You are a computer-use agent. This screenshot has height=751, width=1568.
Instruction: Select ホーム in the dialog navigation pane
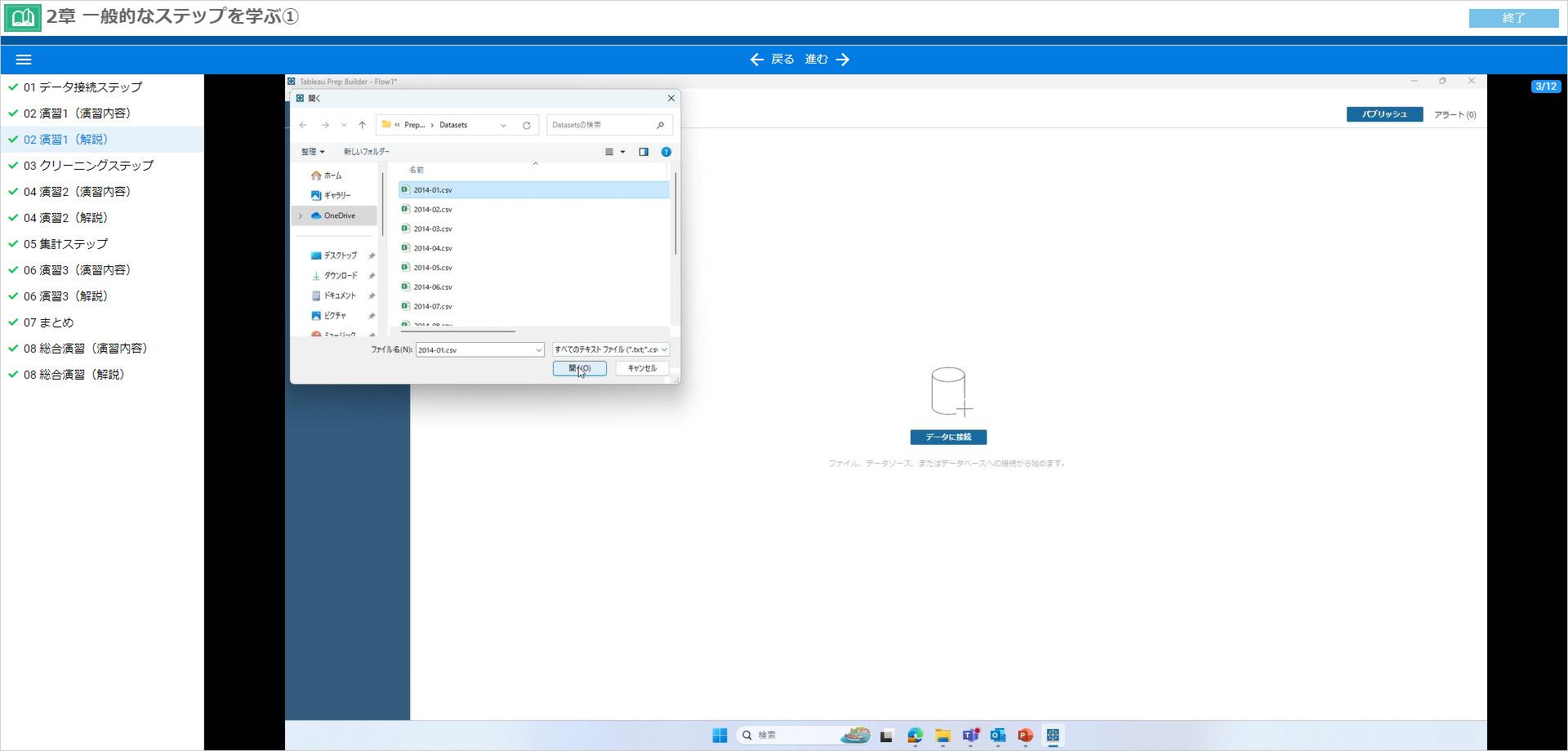coord(332,175)
